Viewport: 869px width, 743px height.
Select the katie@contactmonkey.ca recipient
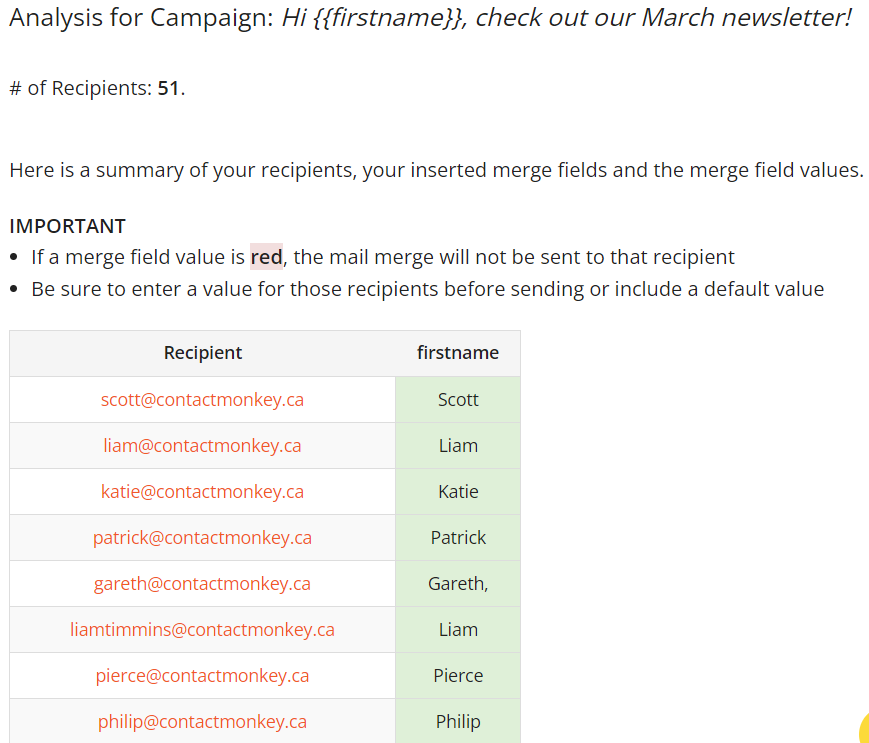click(202, 492)
